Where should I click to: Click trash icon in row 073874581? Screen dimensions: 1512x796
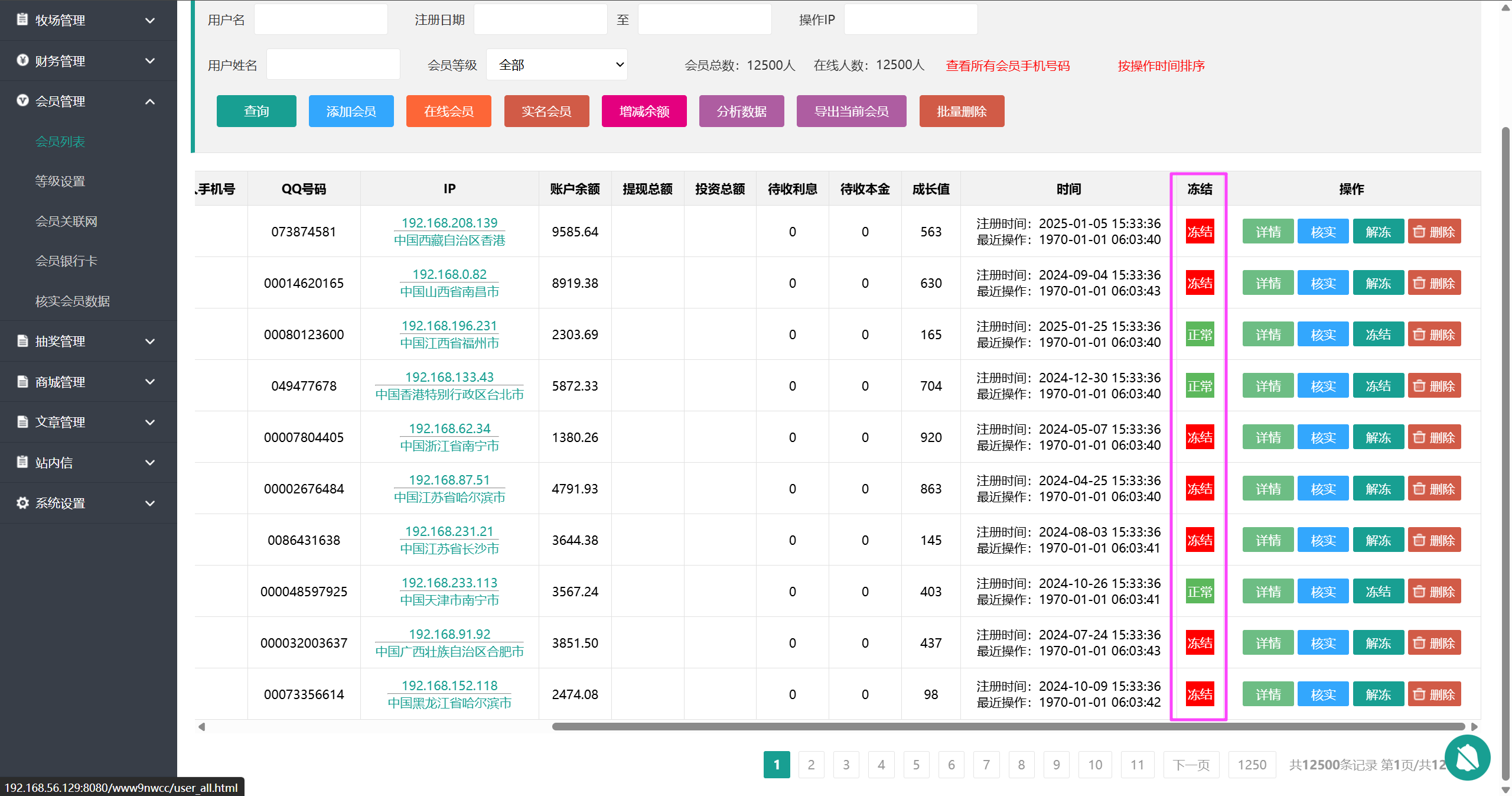point(1419,232)
